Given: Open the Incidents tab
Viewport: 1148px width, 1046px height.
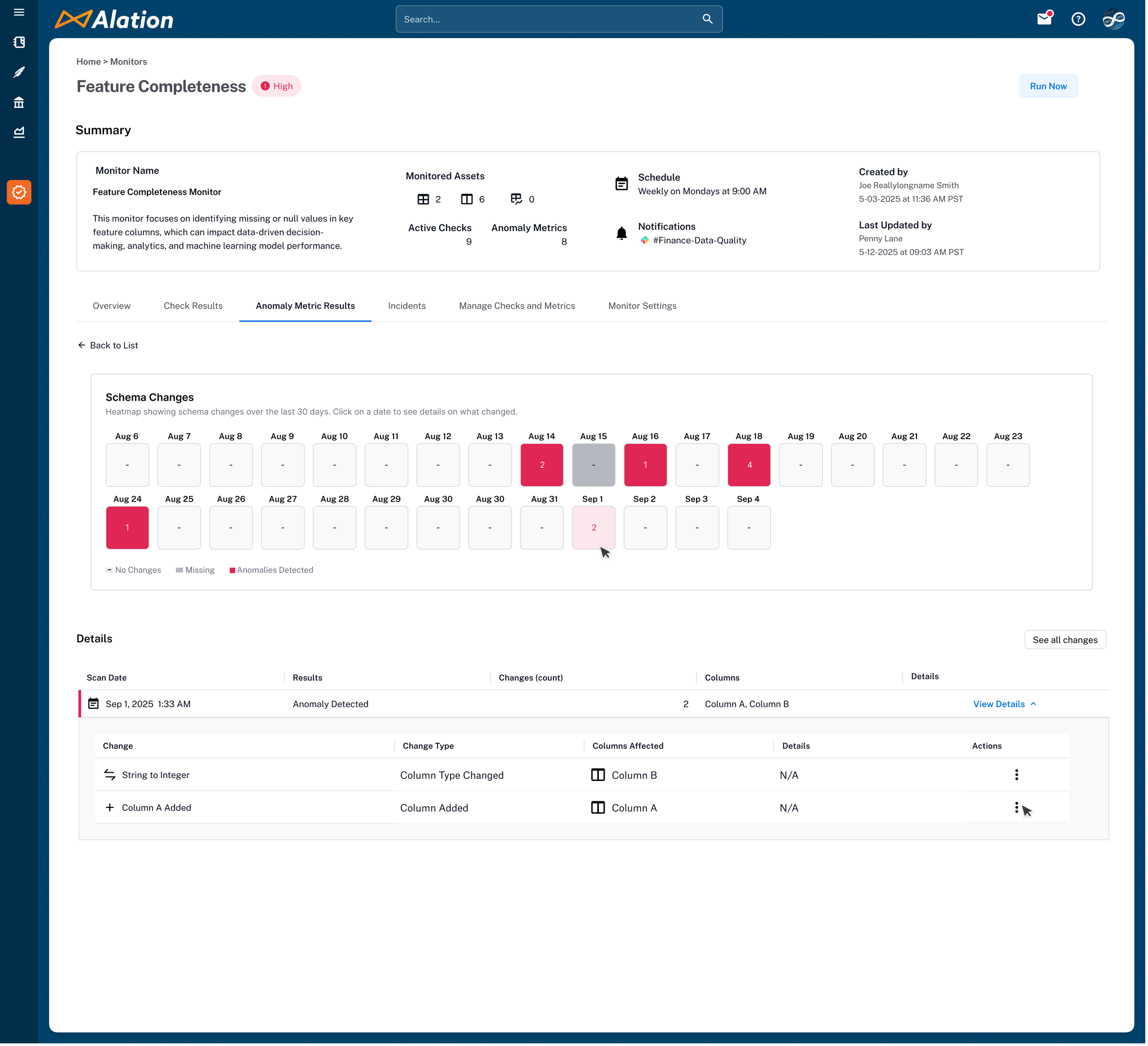Looking at the screenshot, I should click(x=406, y=306).
